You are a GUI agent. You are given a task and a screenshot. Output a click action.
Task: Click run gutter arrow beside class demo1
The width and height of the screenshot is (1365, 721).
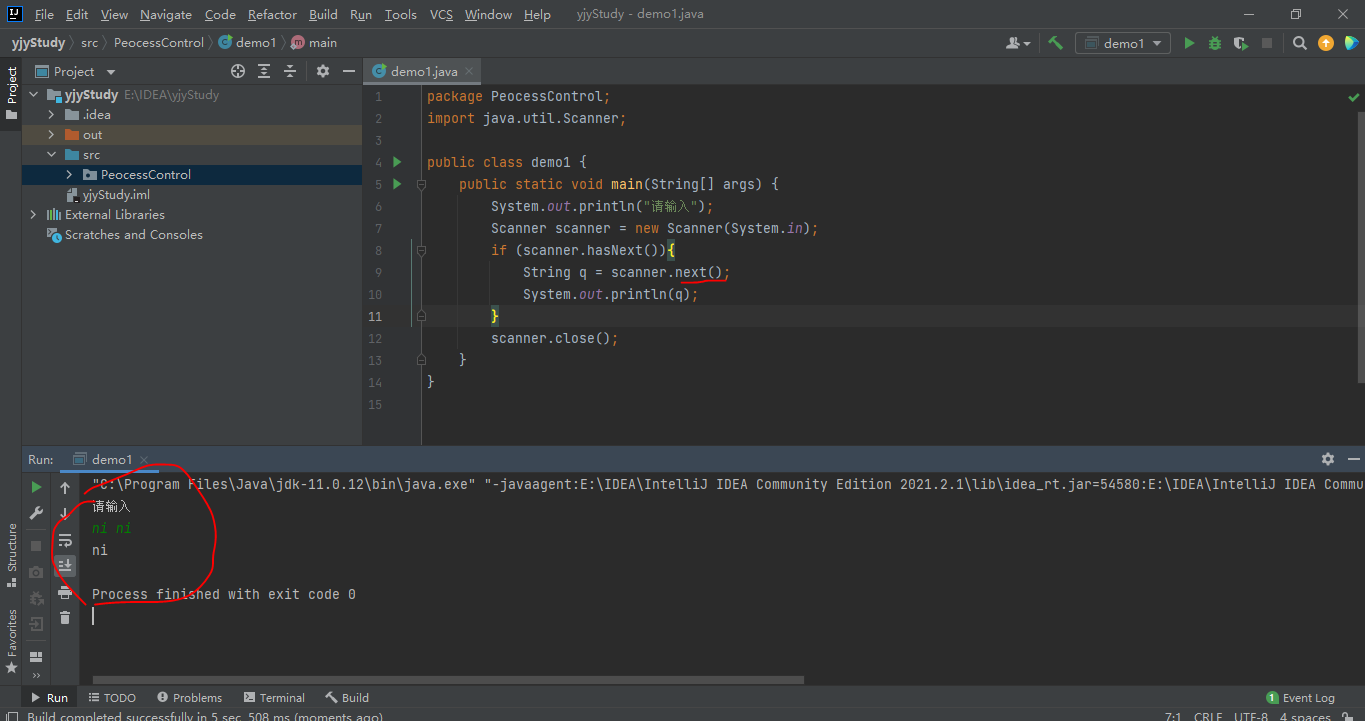[397, 162]
